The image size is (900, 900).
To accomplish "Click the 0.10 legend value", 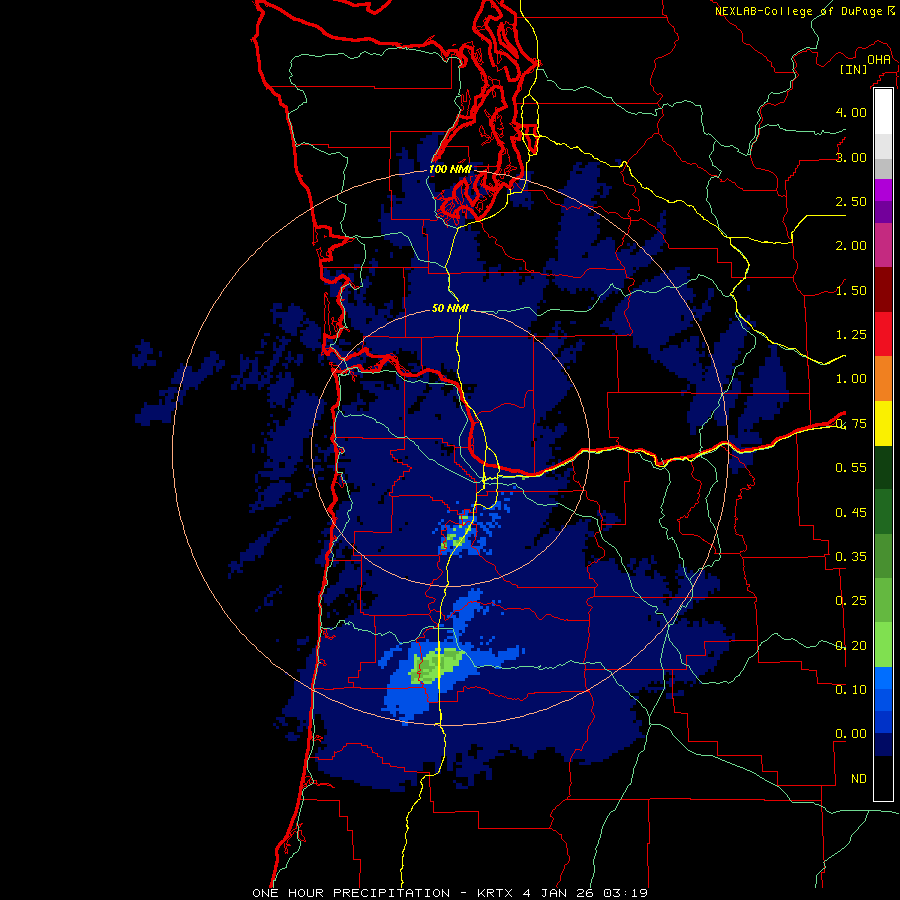I will click(x=851, y=690).
